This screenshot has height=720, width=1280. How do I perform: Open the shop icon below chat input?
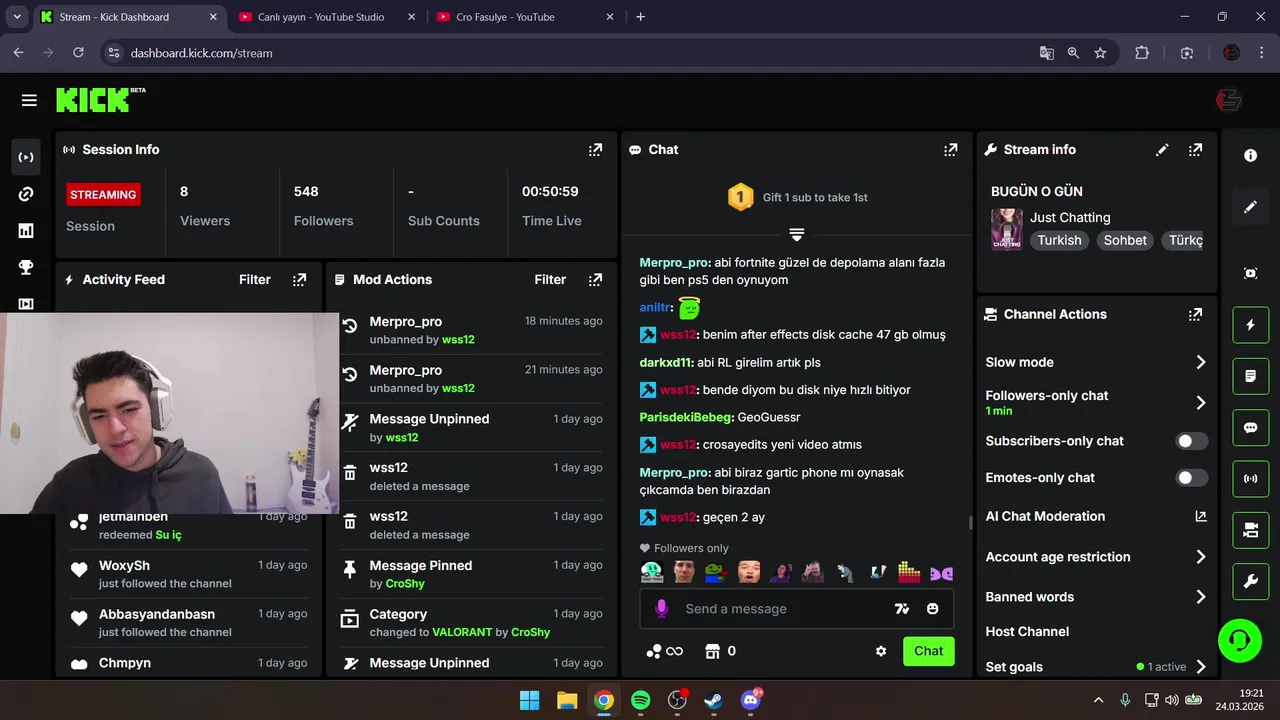[712, 651]
